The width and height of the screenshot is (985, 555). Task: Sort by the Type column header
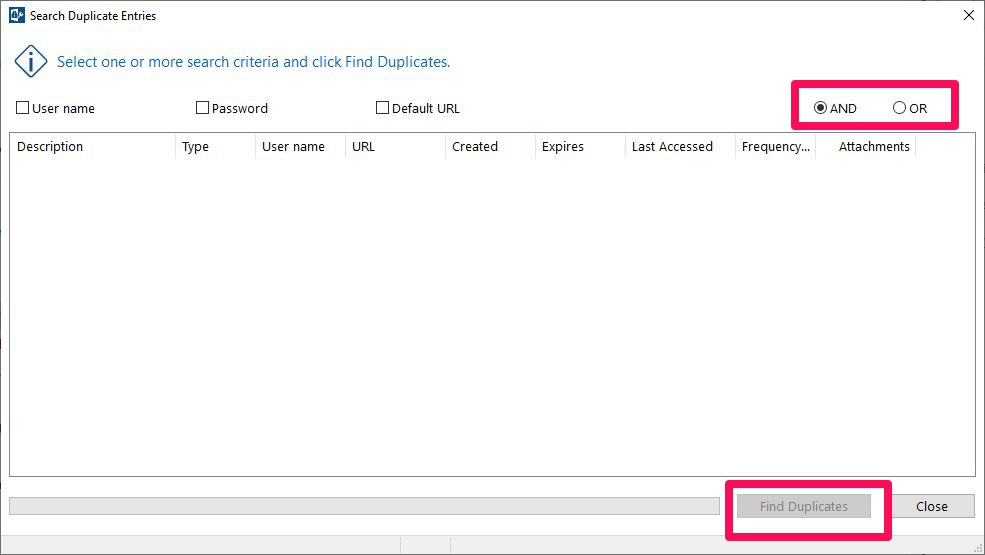coord(215,146)
